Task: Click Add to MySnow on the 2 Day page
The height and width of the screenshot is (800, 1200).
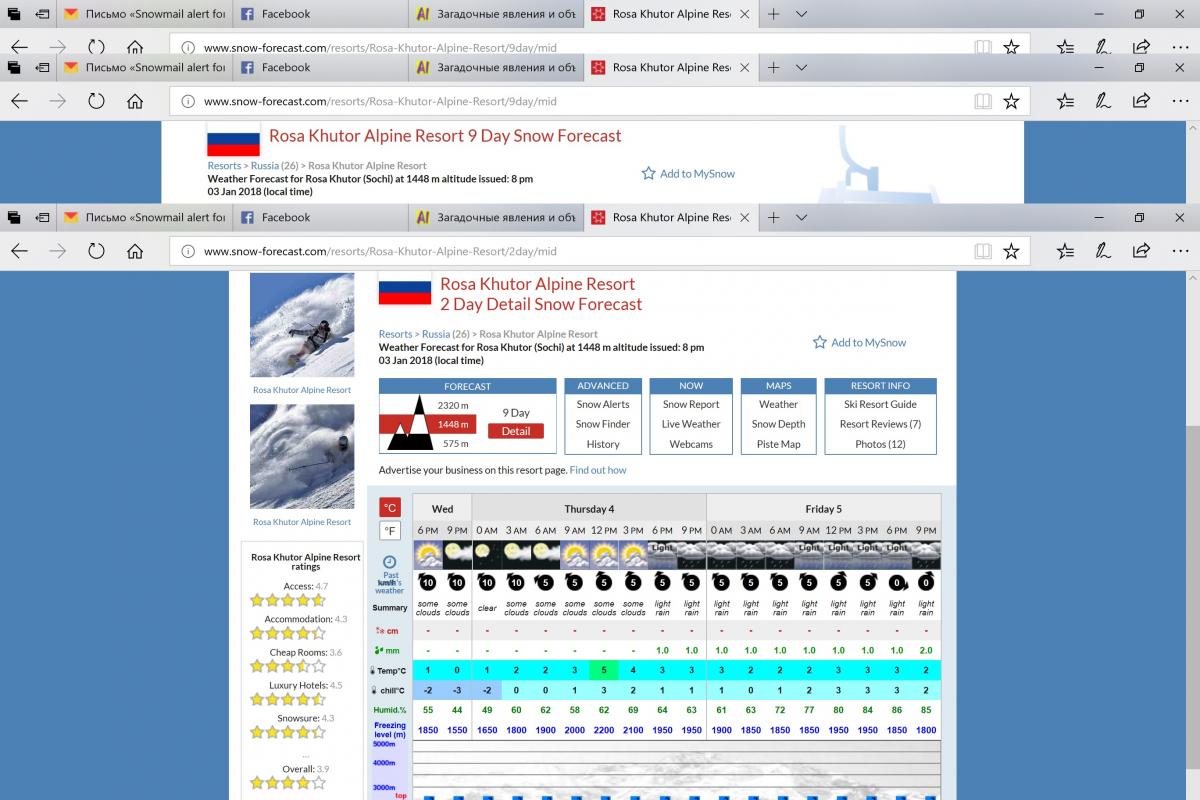Action: [x=859, y=342]
